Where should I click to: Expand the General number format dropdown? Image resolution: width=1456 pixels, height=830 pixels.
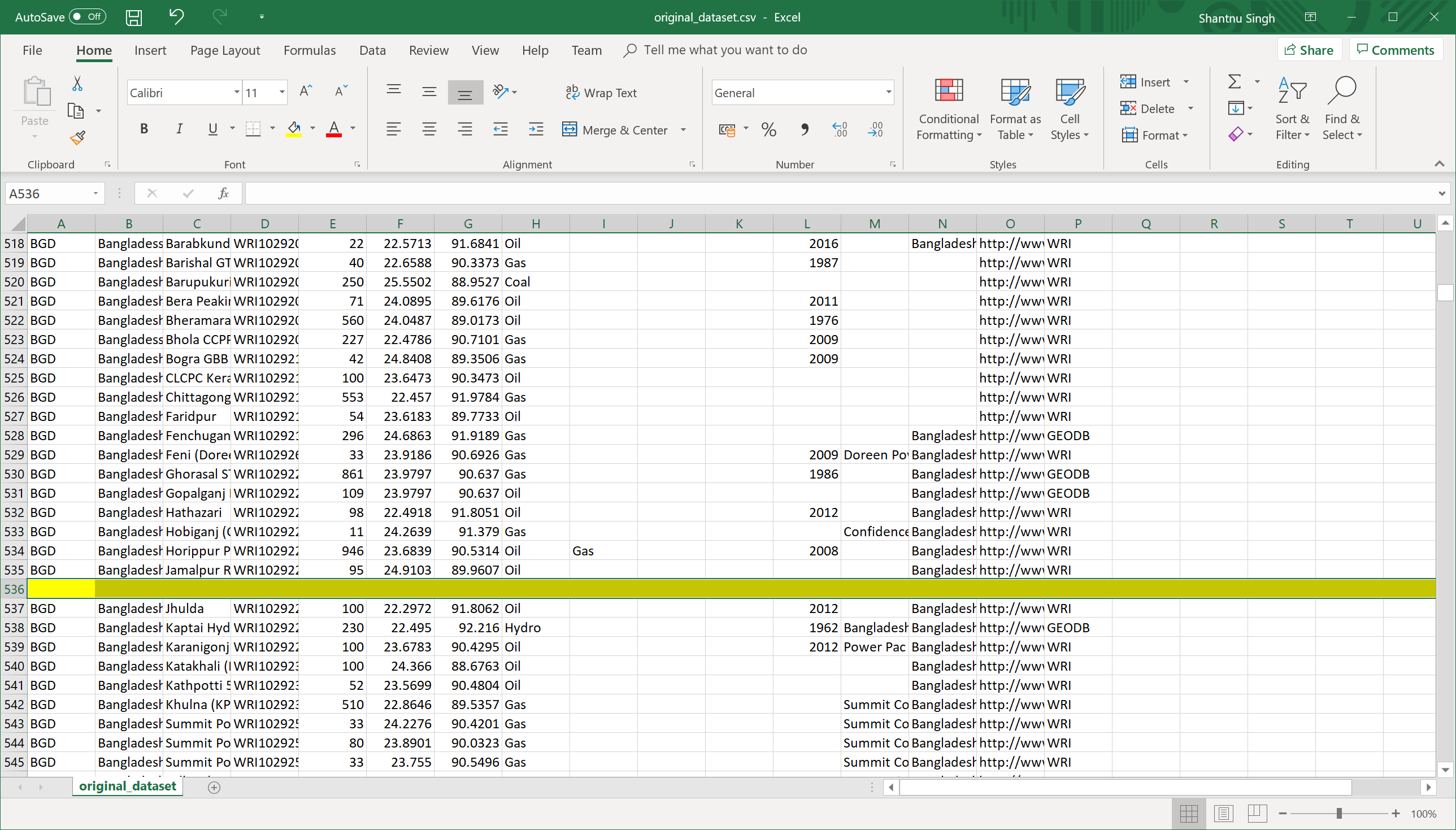click(x=888, y=92)
